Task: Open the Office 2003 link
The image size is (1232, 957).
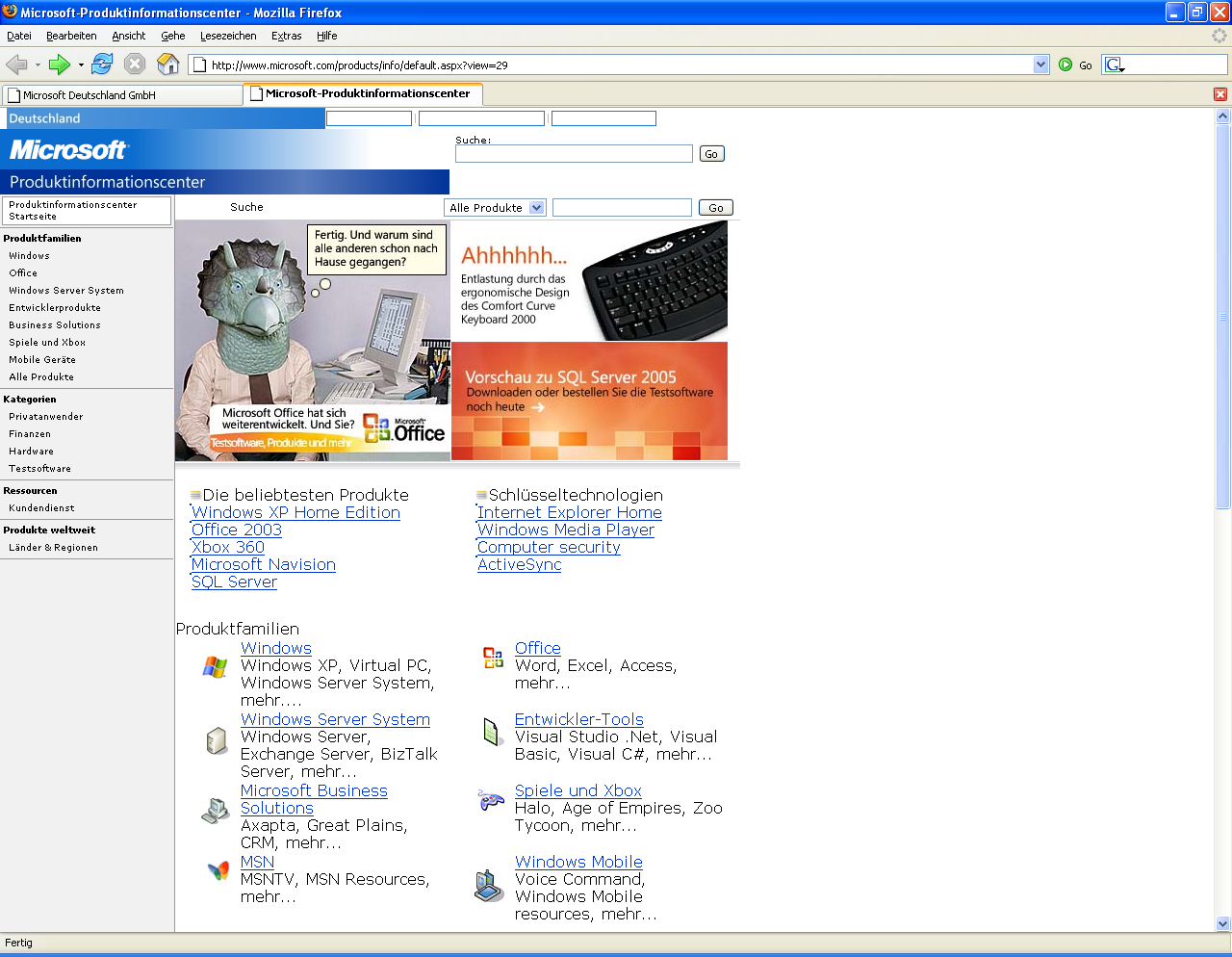Action: [237, 530]
